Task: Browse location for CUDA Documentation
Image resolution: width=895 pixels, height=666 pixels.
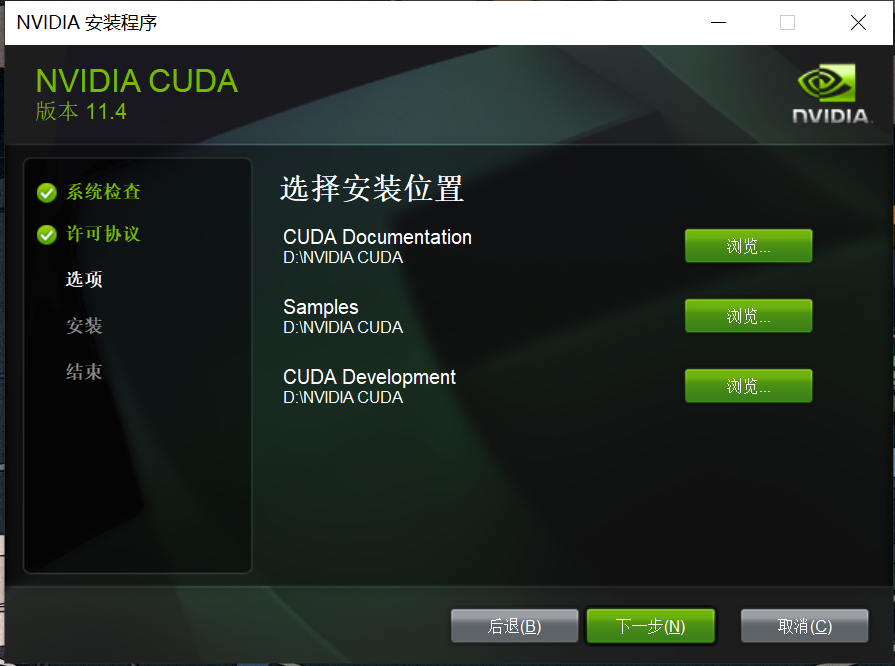Action: [x=748, y=246]
